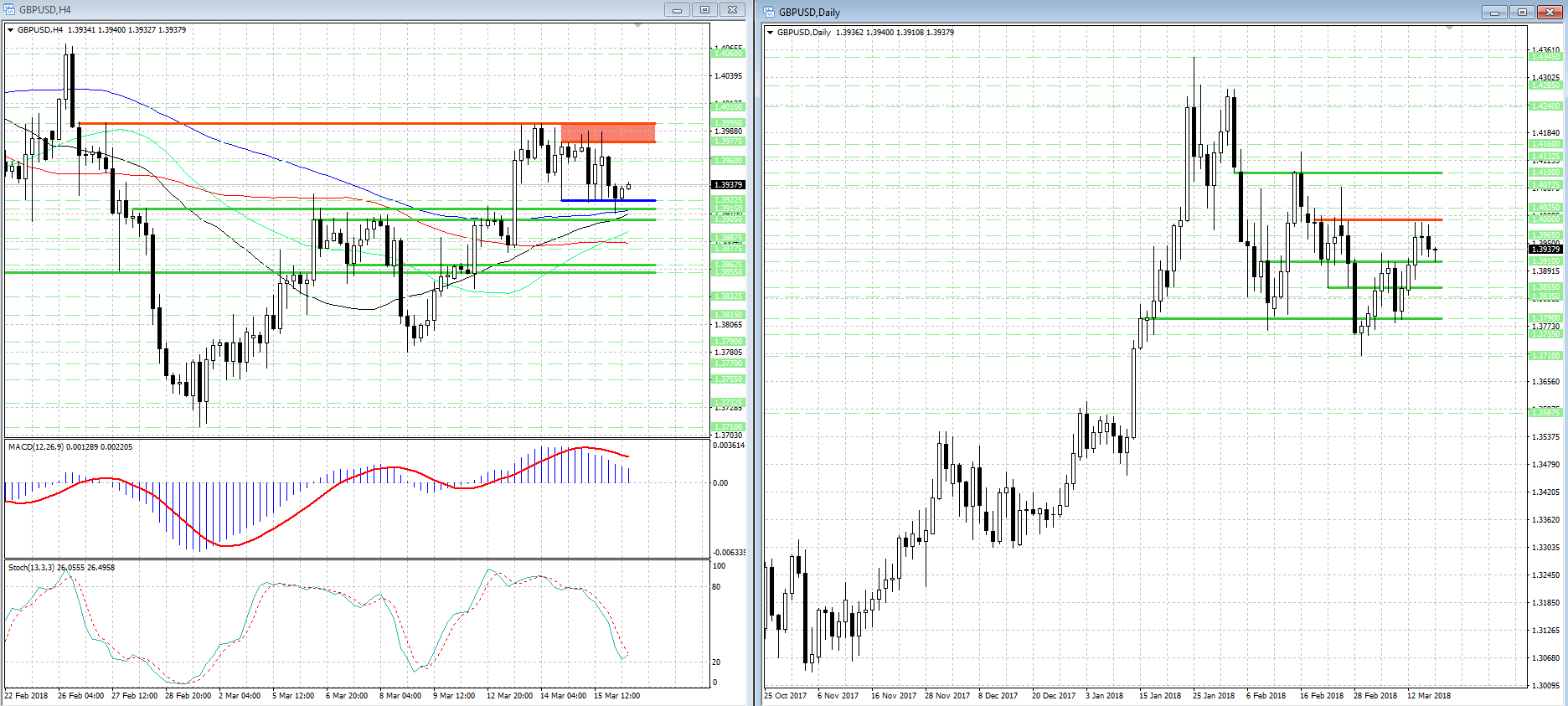The height and width of the screenshot is (706, 1568).
Task: Click the chart shift marker on Daily chart
Action: coord(1449,28)
